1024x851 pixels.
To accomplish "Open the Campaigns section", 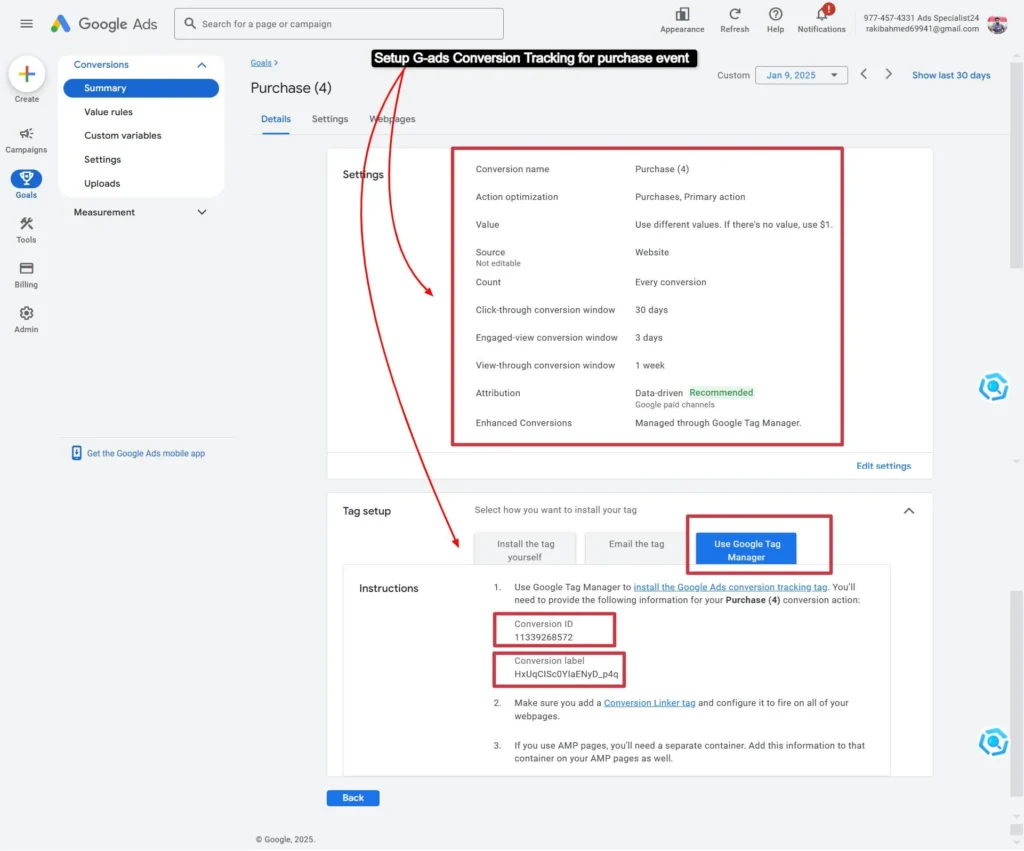I will click(26, 140).
